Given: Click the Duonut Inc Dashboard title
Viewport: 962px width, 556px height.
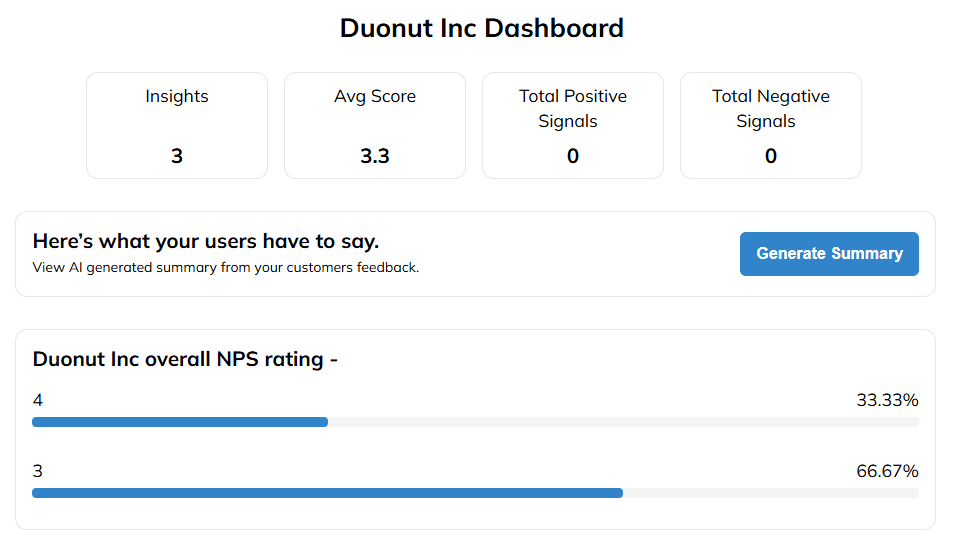Looking at the screenshot, I should coord(481,28).
